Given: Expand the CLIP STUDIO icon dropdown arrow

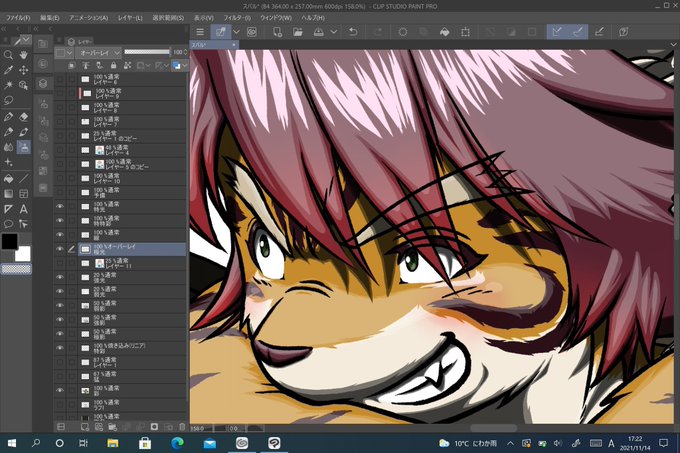Looking at the screenshot, I should pos(236,32).
